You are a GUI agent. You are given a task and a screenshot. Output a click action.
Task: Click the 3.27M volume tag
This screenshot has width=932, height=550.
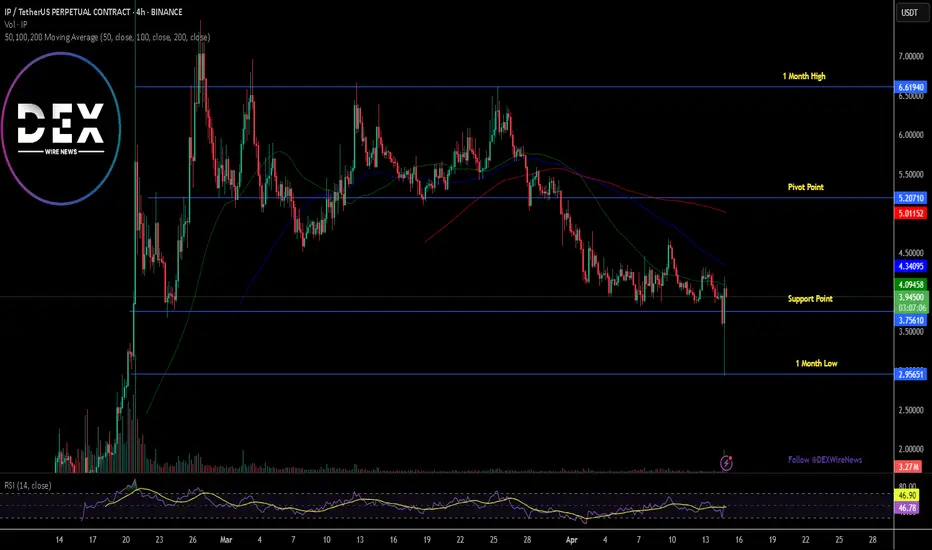(x=909, y=467)
